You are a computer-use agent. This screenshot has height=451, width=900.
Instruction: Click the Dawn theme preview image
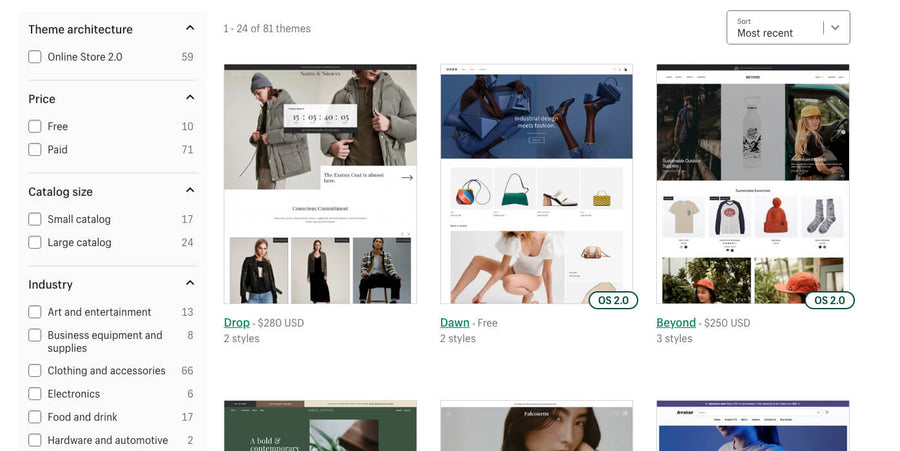coord(537,184)
